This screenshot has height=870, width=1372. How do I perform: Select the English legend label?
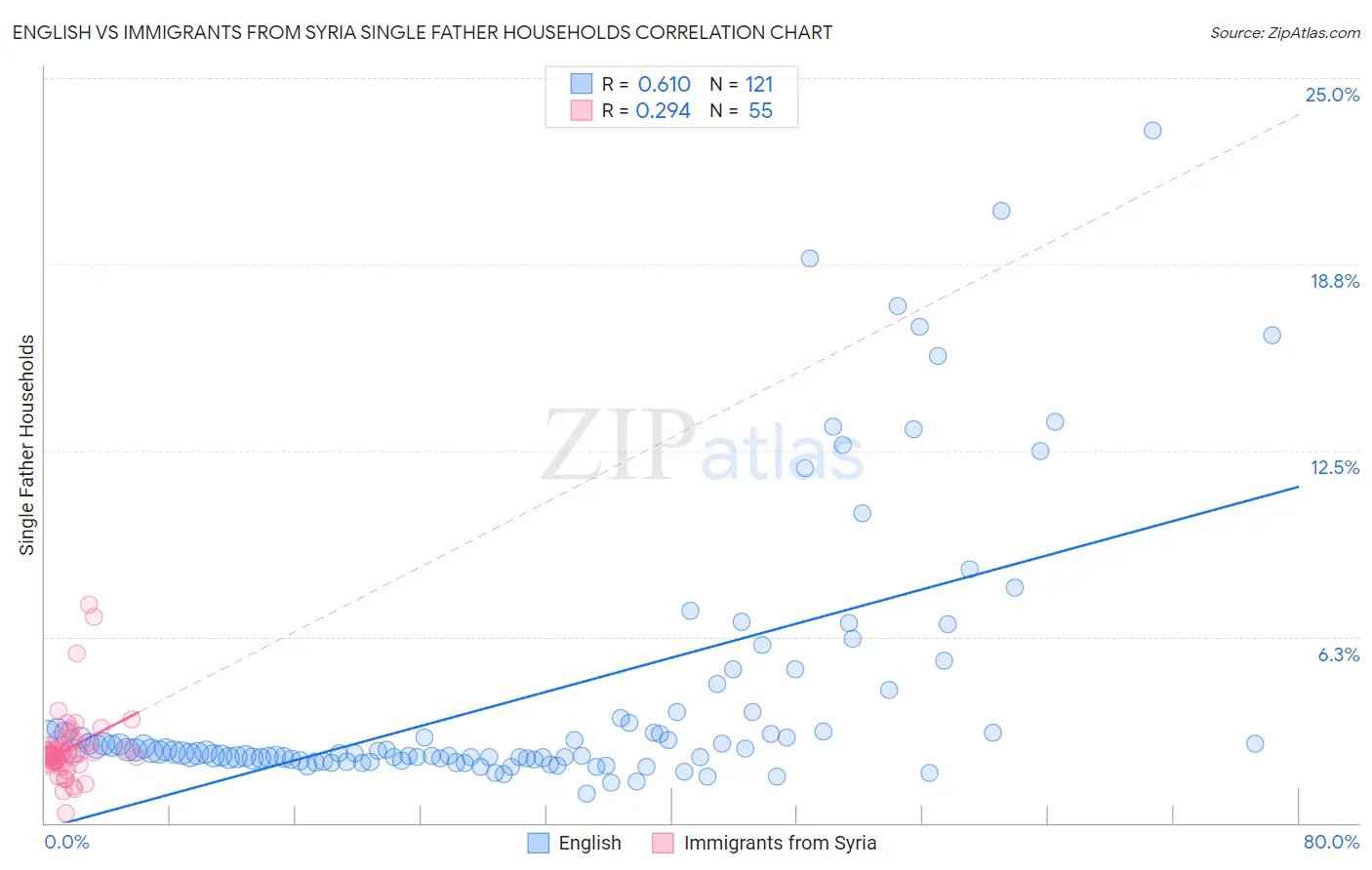click(x=589, y=843)
